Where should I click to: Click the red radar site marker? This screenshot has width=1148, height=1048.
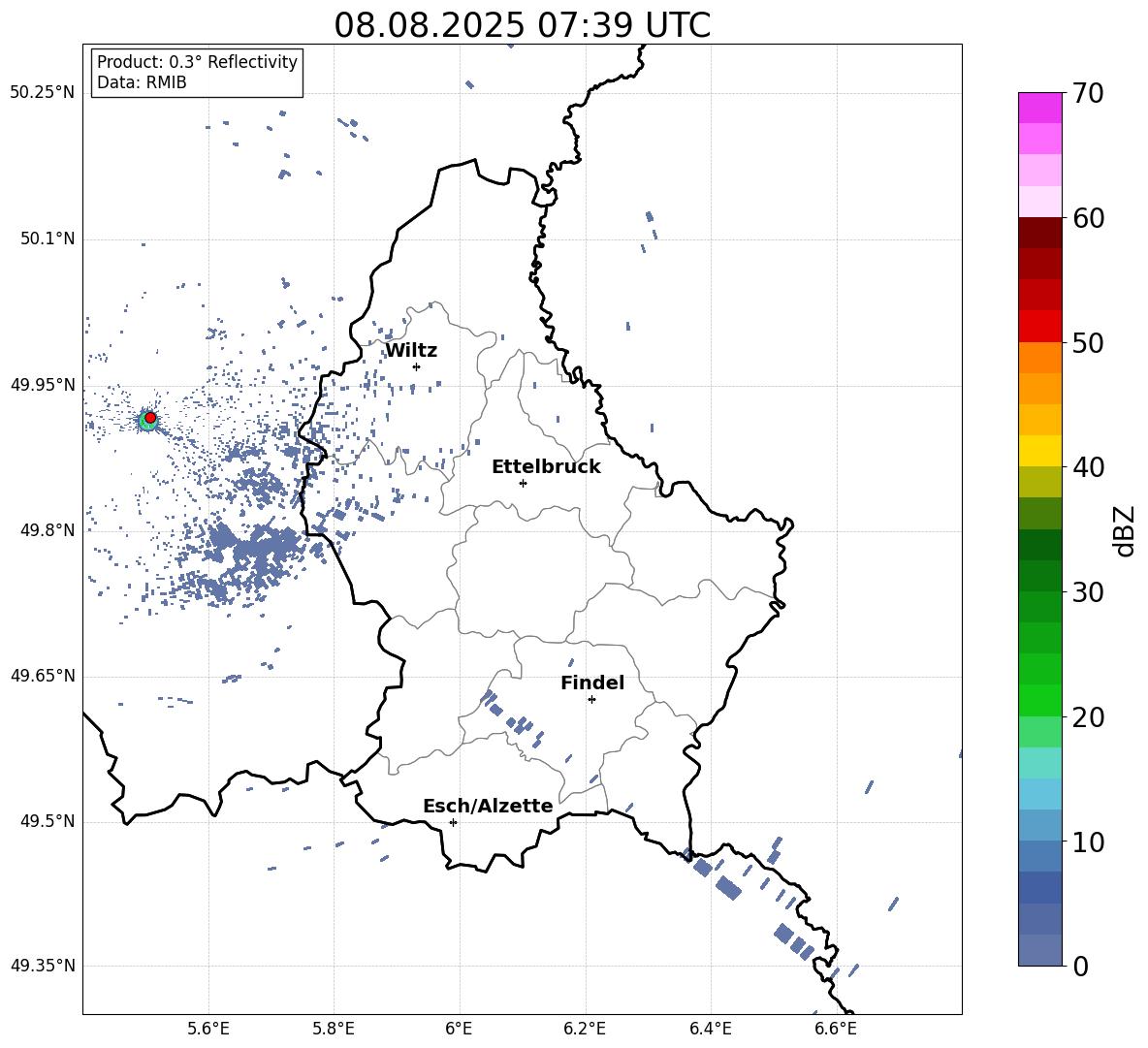coord(150,418)
